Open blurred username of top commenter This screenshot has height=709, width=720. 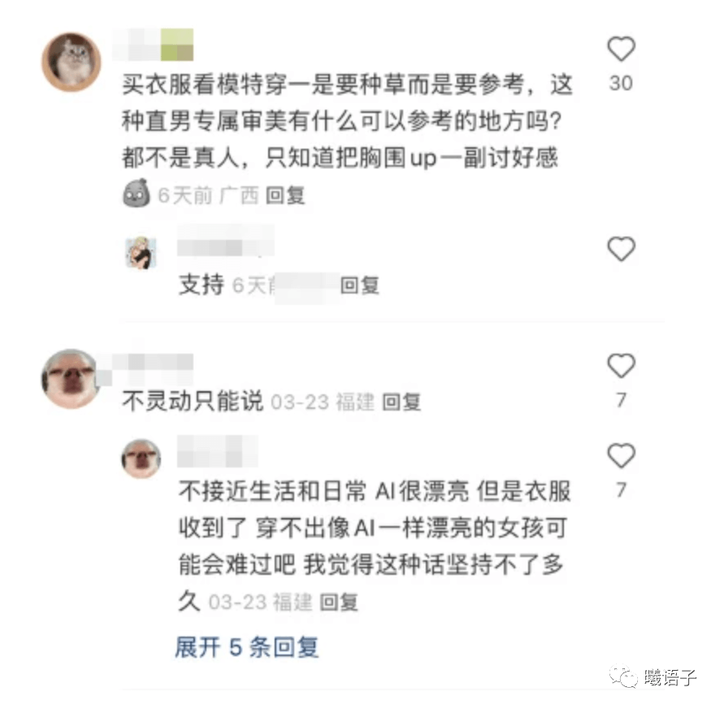pos(153,45)
